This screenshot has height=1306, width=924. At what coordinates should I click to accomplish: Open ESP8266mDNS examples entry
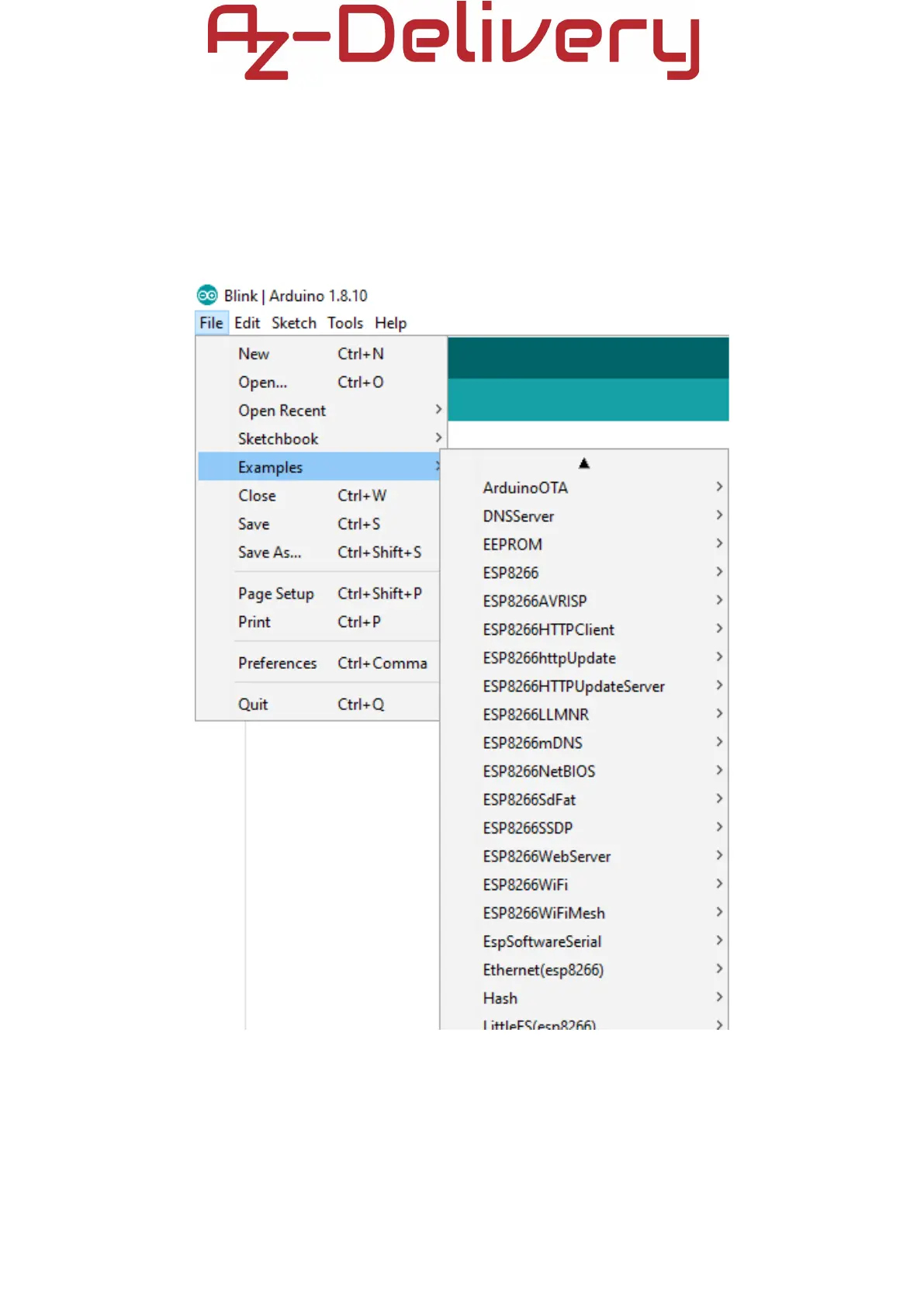point(584,743)
